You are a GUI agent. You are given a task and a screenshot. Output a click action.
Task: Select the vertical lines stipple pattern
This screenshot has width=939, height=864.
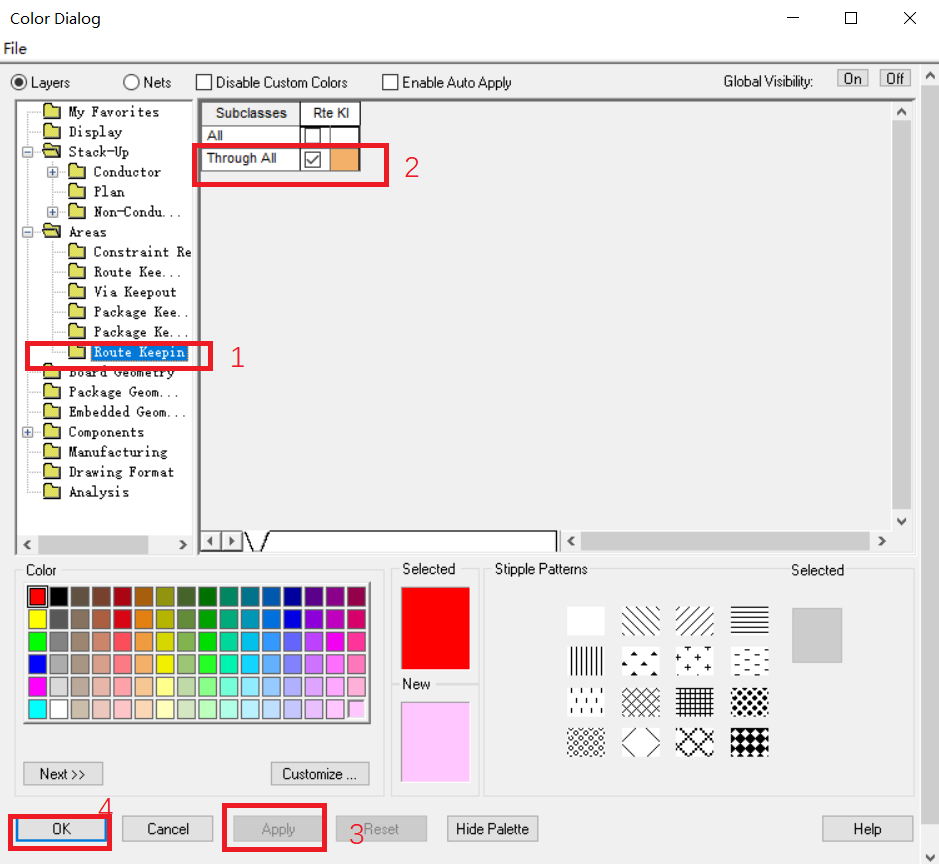pyautogui.click(x=585, y=661)
